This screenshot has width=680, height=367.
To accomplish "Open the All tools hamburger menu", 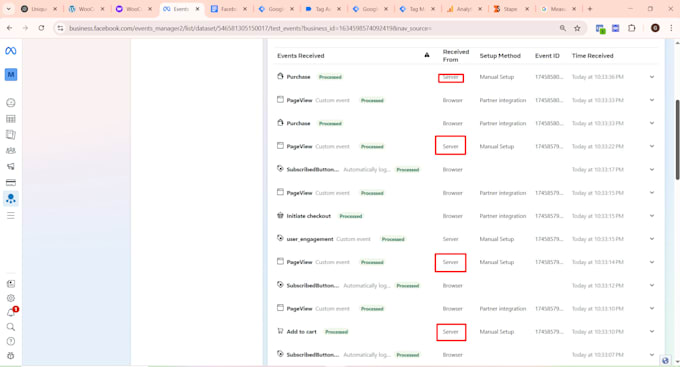I will point(11,216).
